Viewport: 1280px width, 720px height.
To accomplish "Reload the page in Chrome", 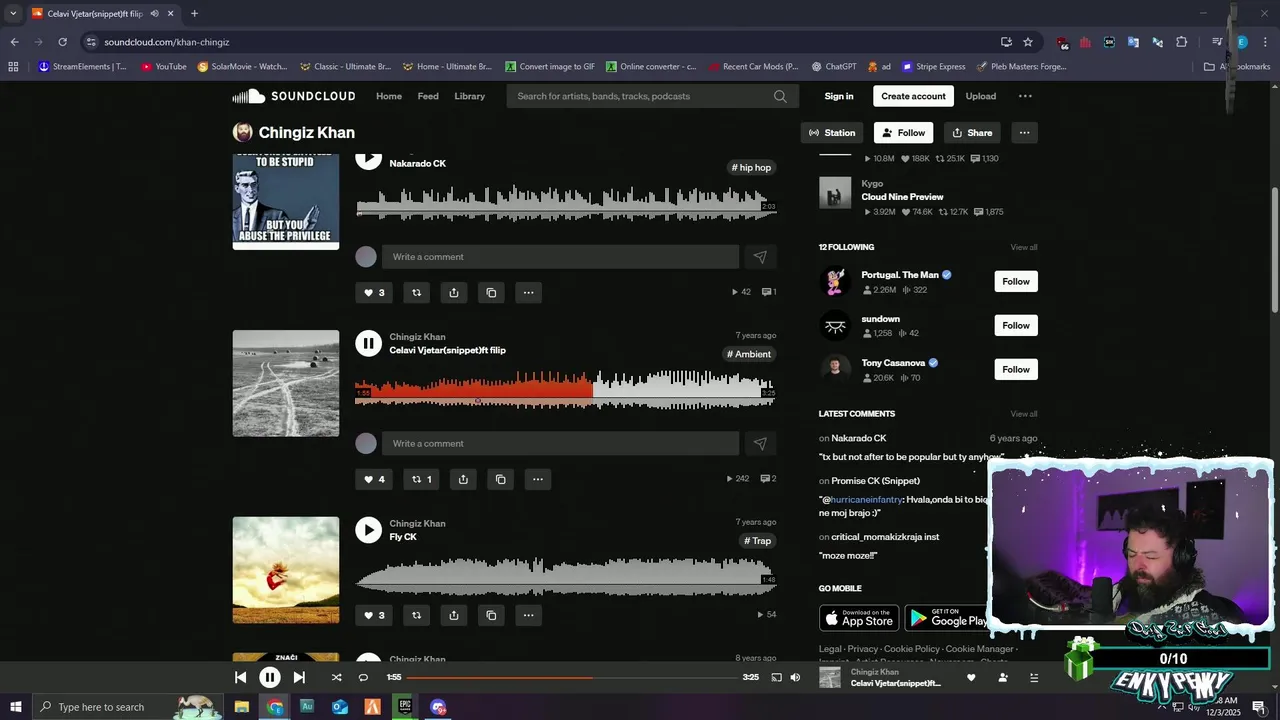I will 62,42.
